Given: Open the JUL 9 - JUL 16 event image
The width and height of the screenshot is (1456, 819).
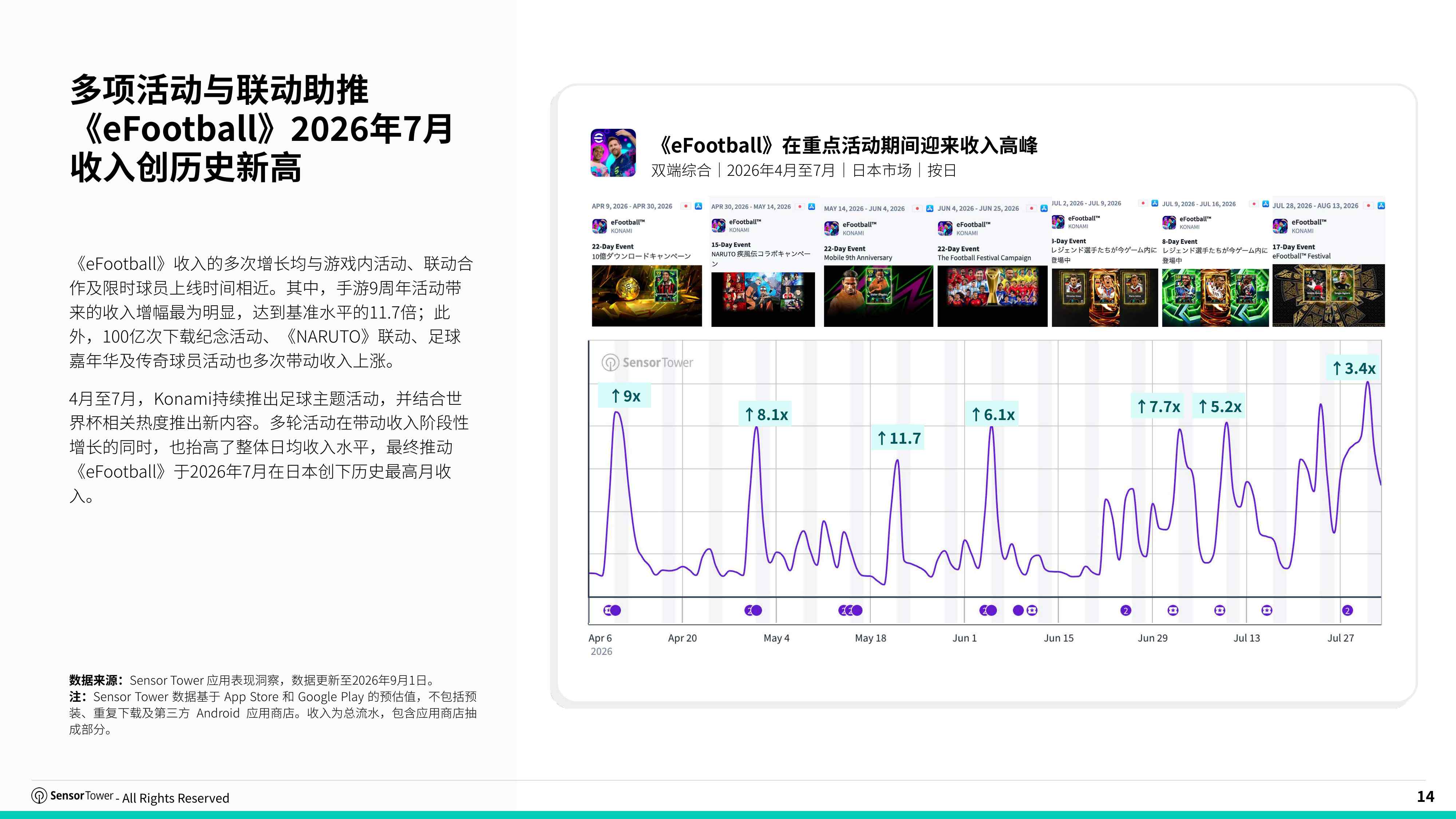Looking at the screenshot, I should pyautogui.click(x=1215, y=298).
